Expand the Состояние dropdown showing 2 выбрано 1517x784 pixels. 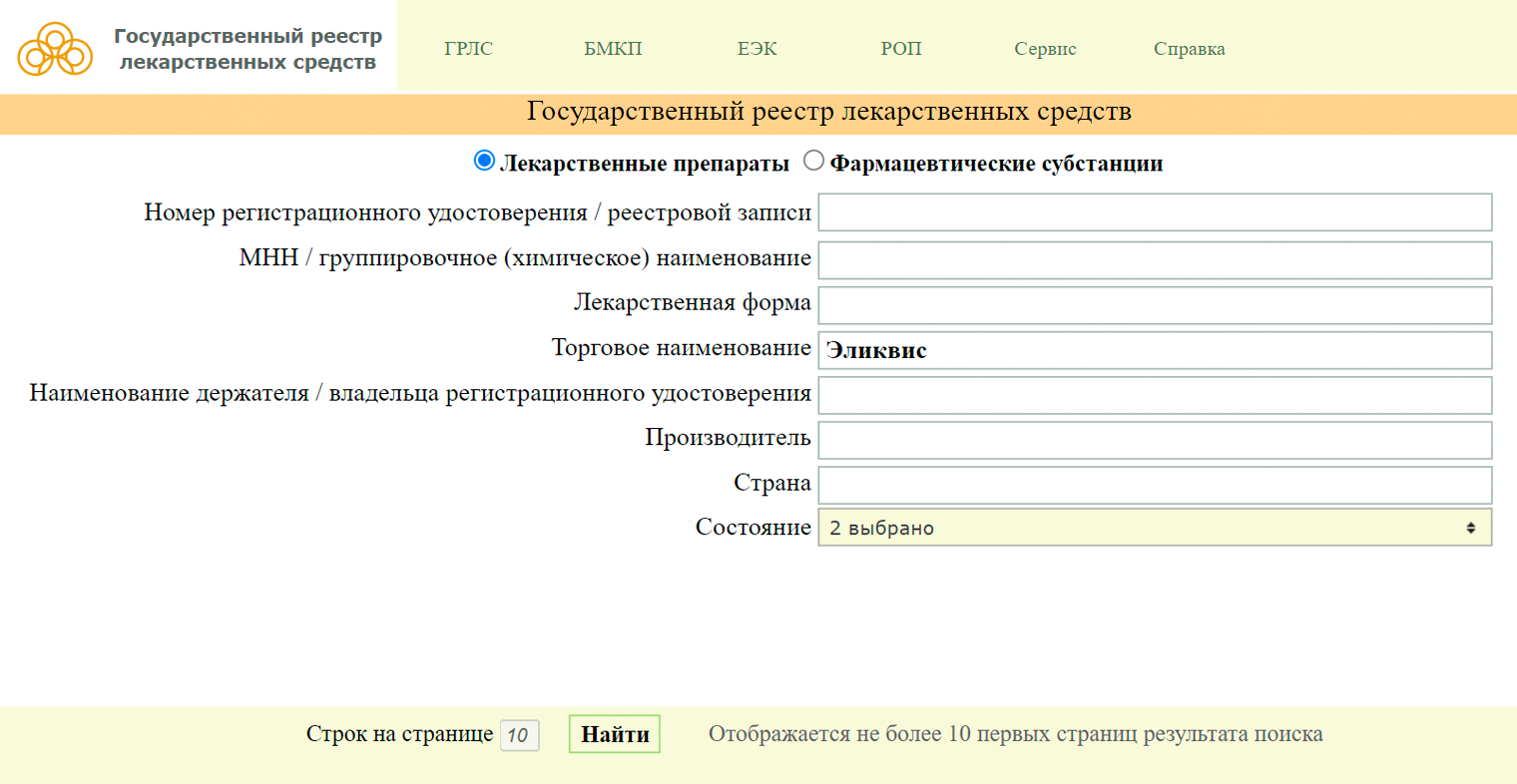click(1155, 528)
